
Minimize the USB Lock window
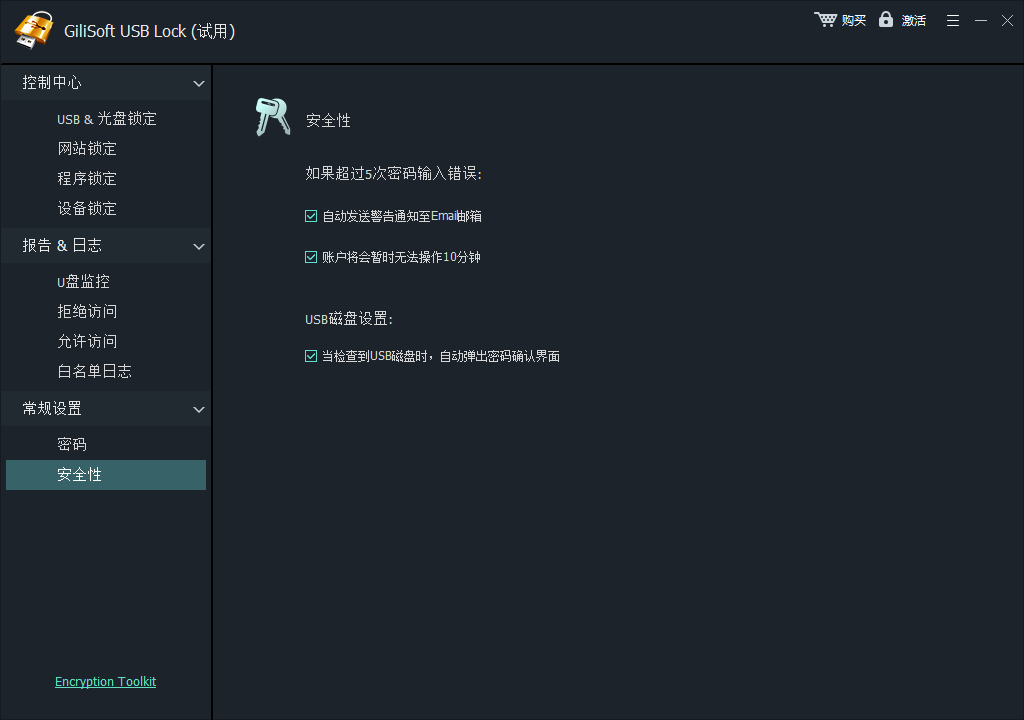(981, 21)
